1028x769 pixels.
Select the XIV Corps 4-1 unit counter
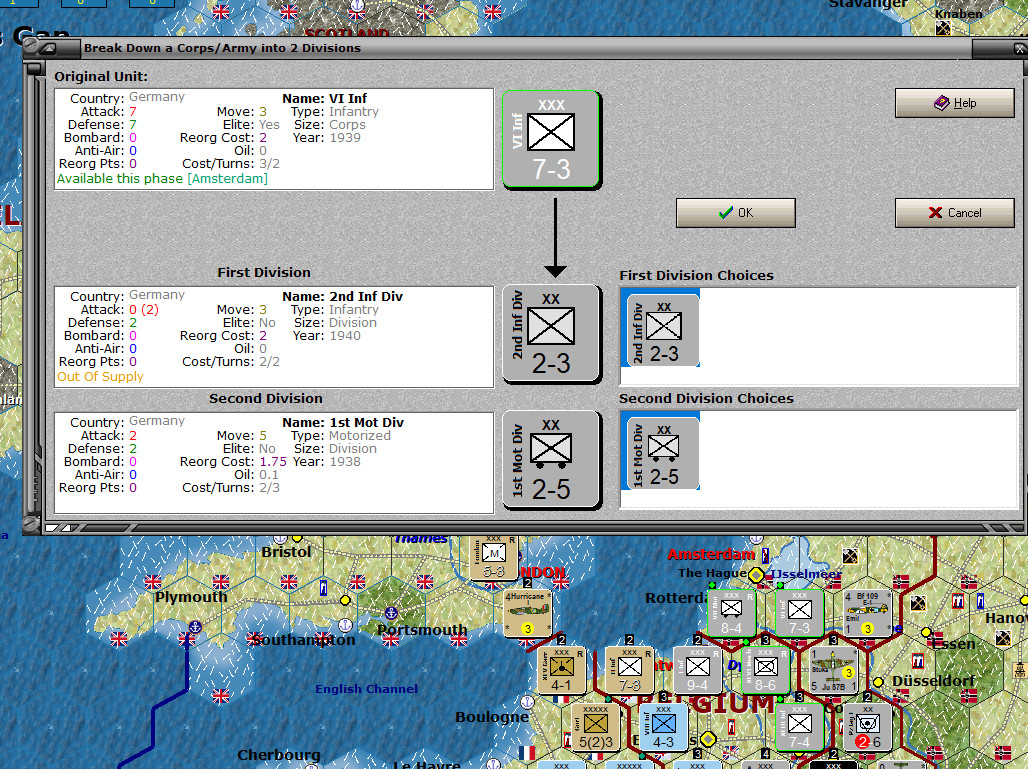561,671
